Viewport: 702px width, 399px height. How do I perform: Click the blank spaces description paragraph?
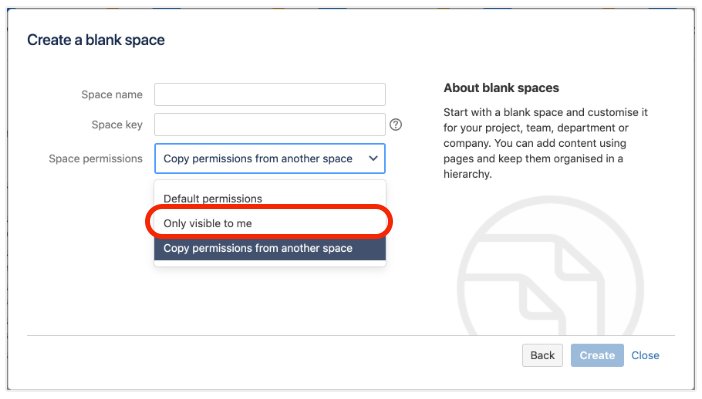click(545, 143)
